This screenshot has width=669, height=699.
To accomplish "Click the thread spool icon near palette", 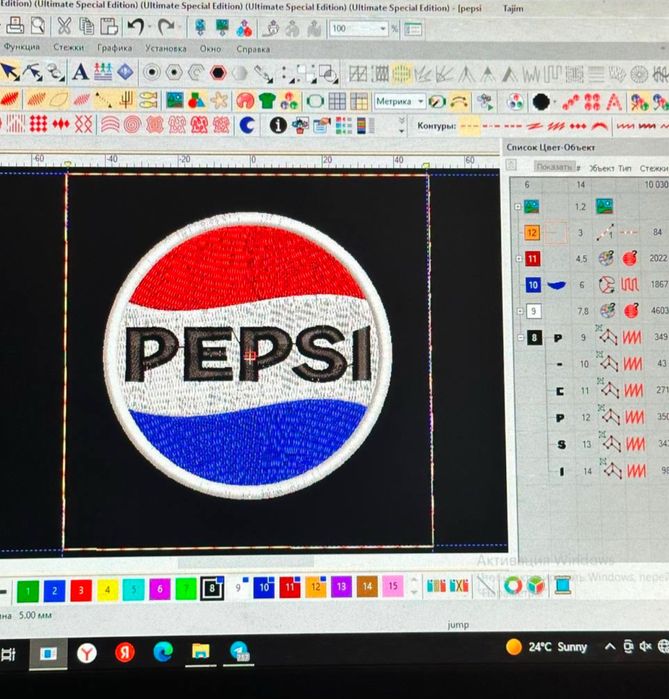I will tap(563, 585).
